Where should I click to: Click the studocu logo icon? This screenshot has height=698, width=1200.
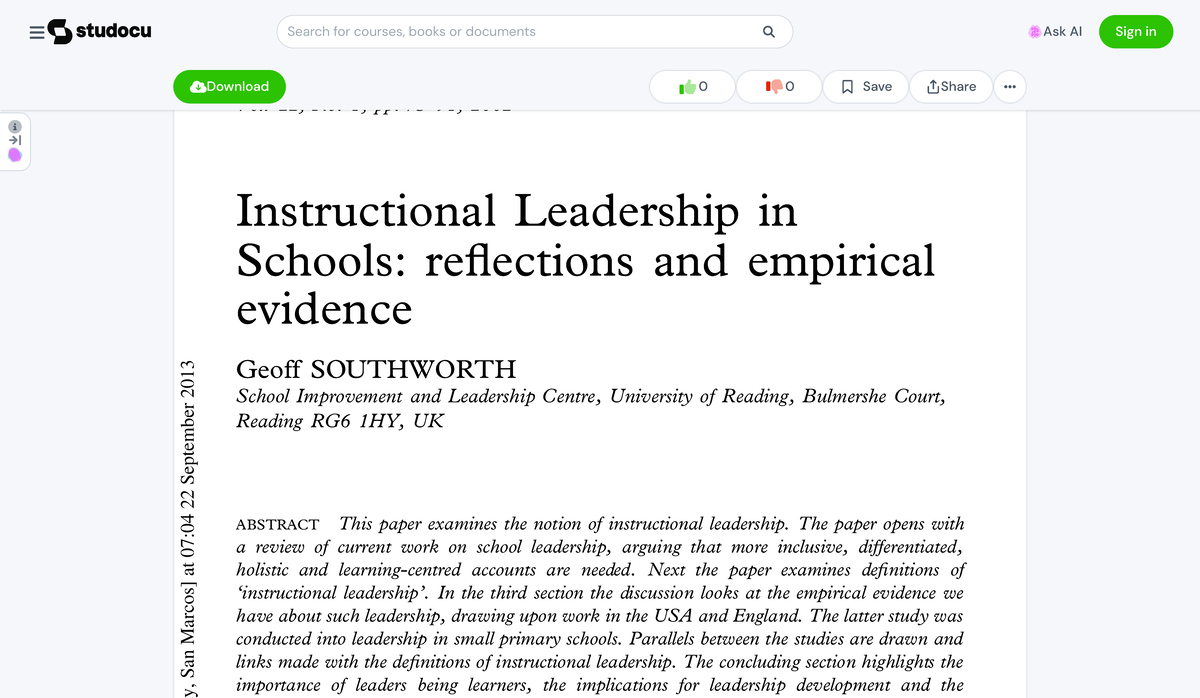coord(62,31)
